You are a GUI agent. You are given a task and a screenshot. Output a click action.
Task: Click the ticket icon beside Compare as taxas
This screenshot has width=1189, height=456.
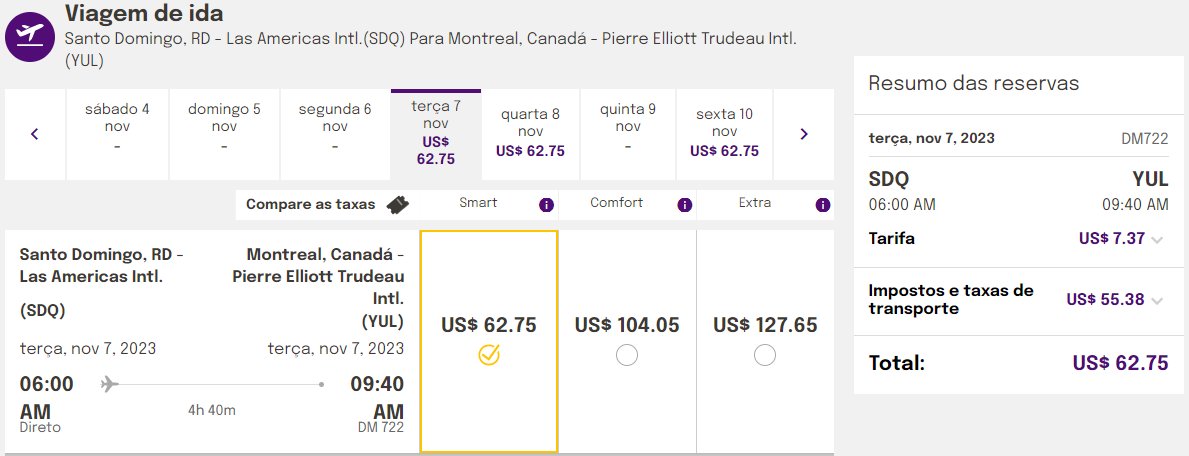[397, 205]
